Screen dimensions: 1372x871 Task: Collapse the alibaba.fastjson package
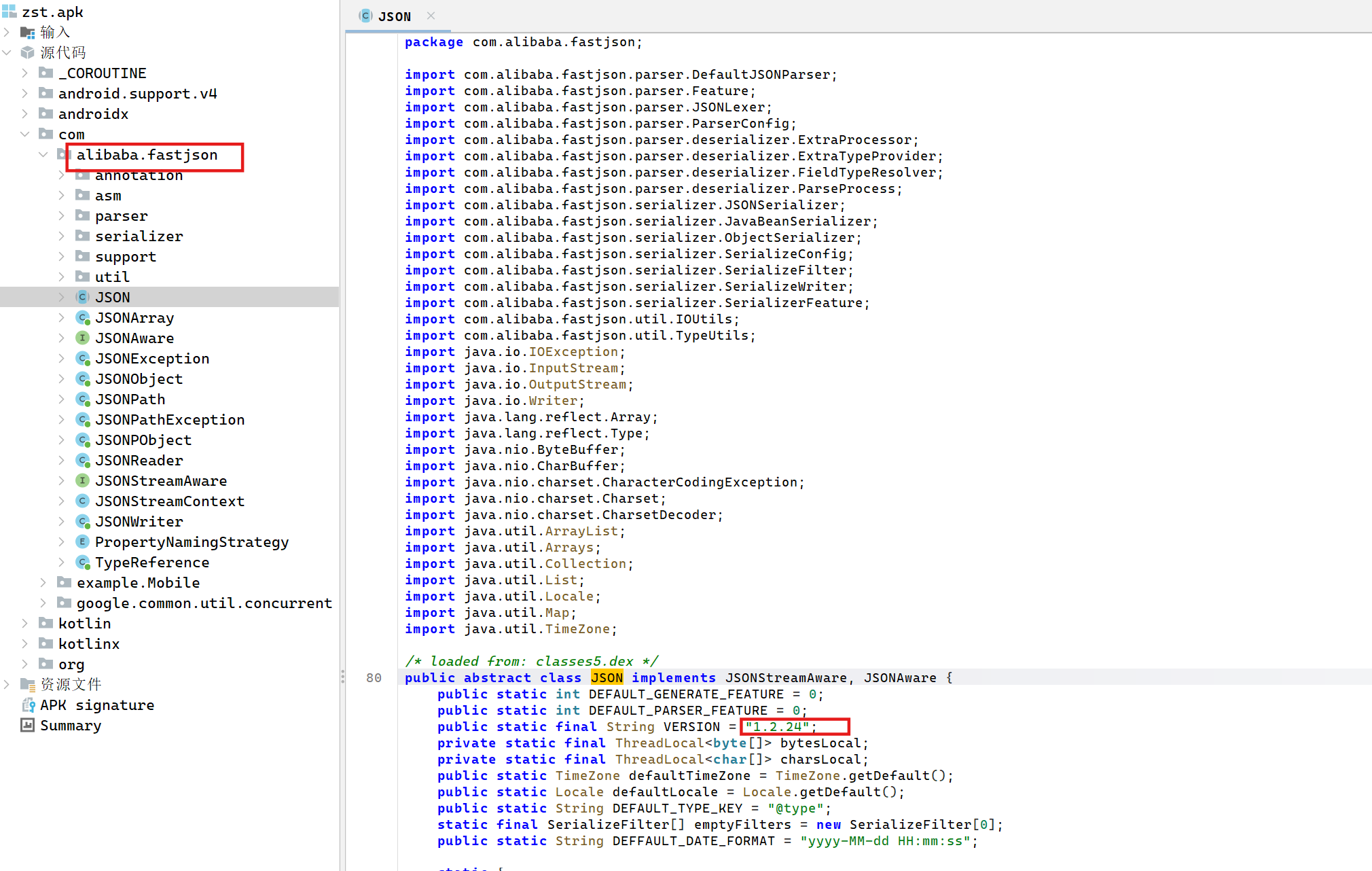point(43,155)
